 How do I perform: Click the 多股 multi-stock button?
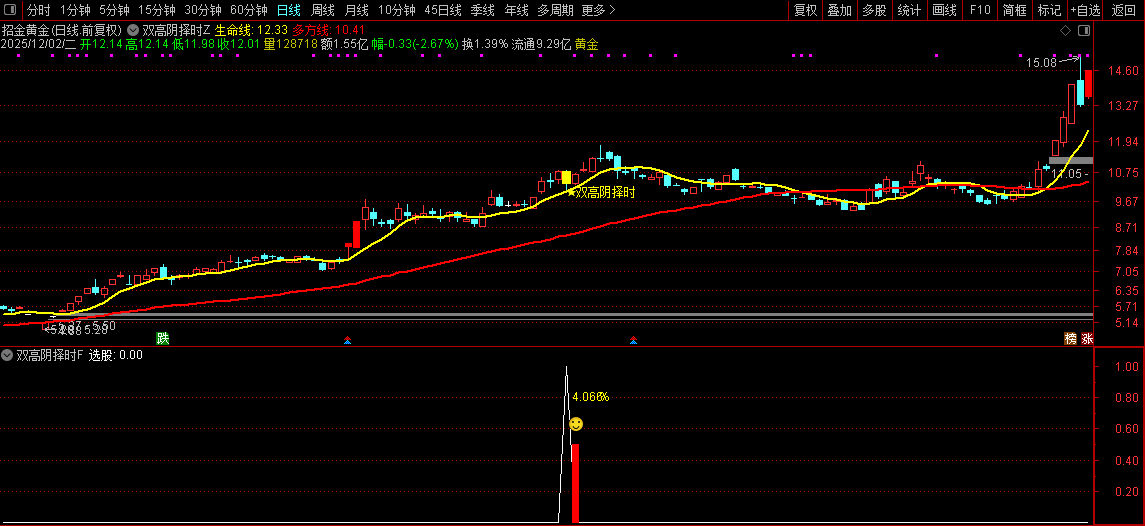tap(874, 10)
